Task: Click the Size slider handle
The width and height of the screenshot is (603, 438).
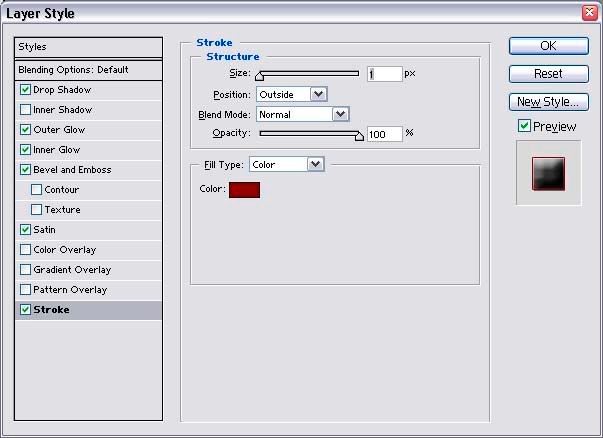Action: 260,76
